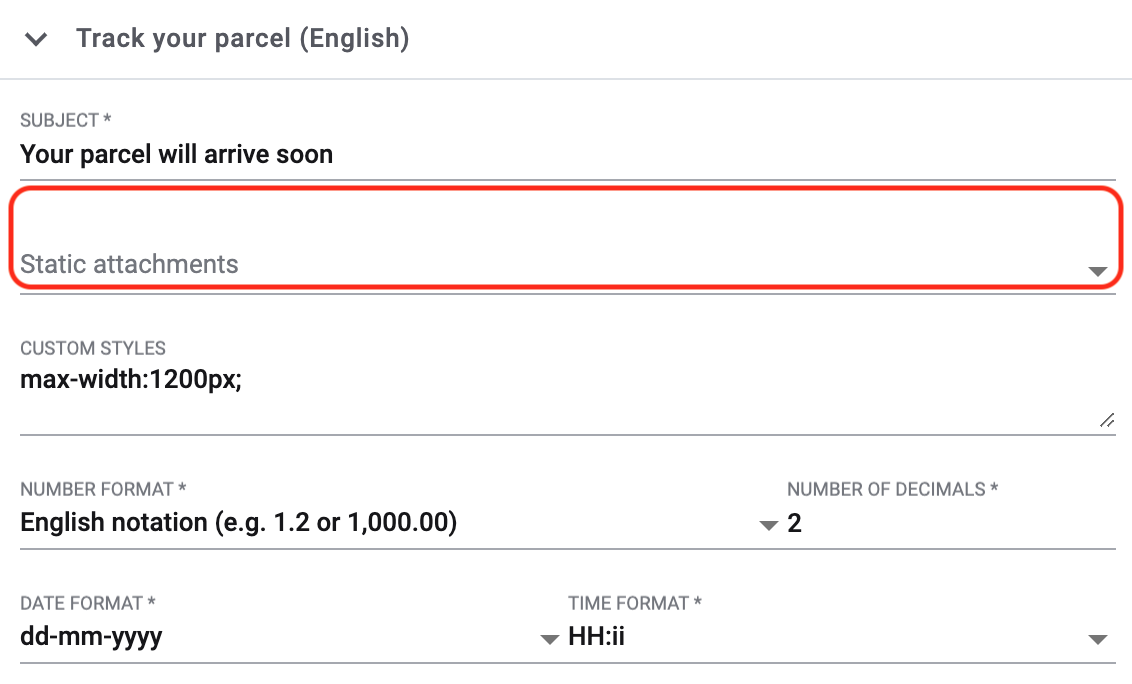Click the Custom styles textarea resize handle
The height and width of the screenshot is (684, 1132).
pos(1106,421)
